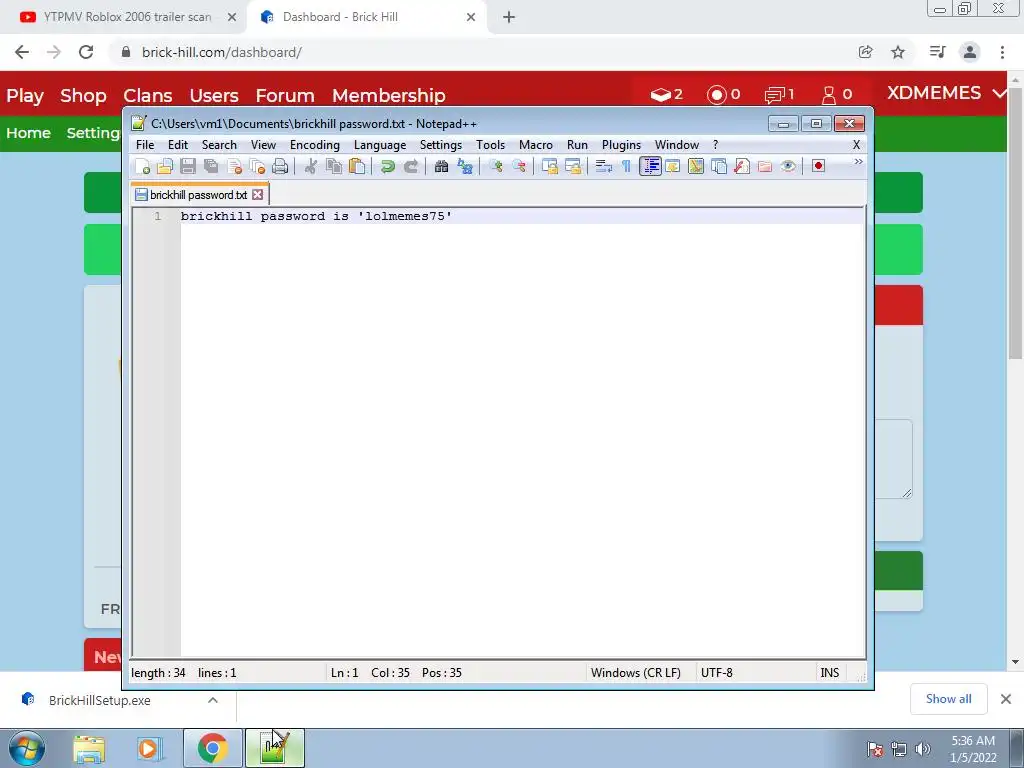The width and height of the screenshot is (1024, 768).
Task: Expand the toolbar overflow chevron
Action: 858,162
